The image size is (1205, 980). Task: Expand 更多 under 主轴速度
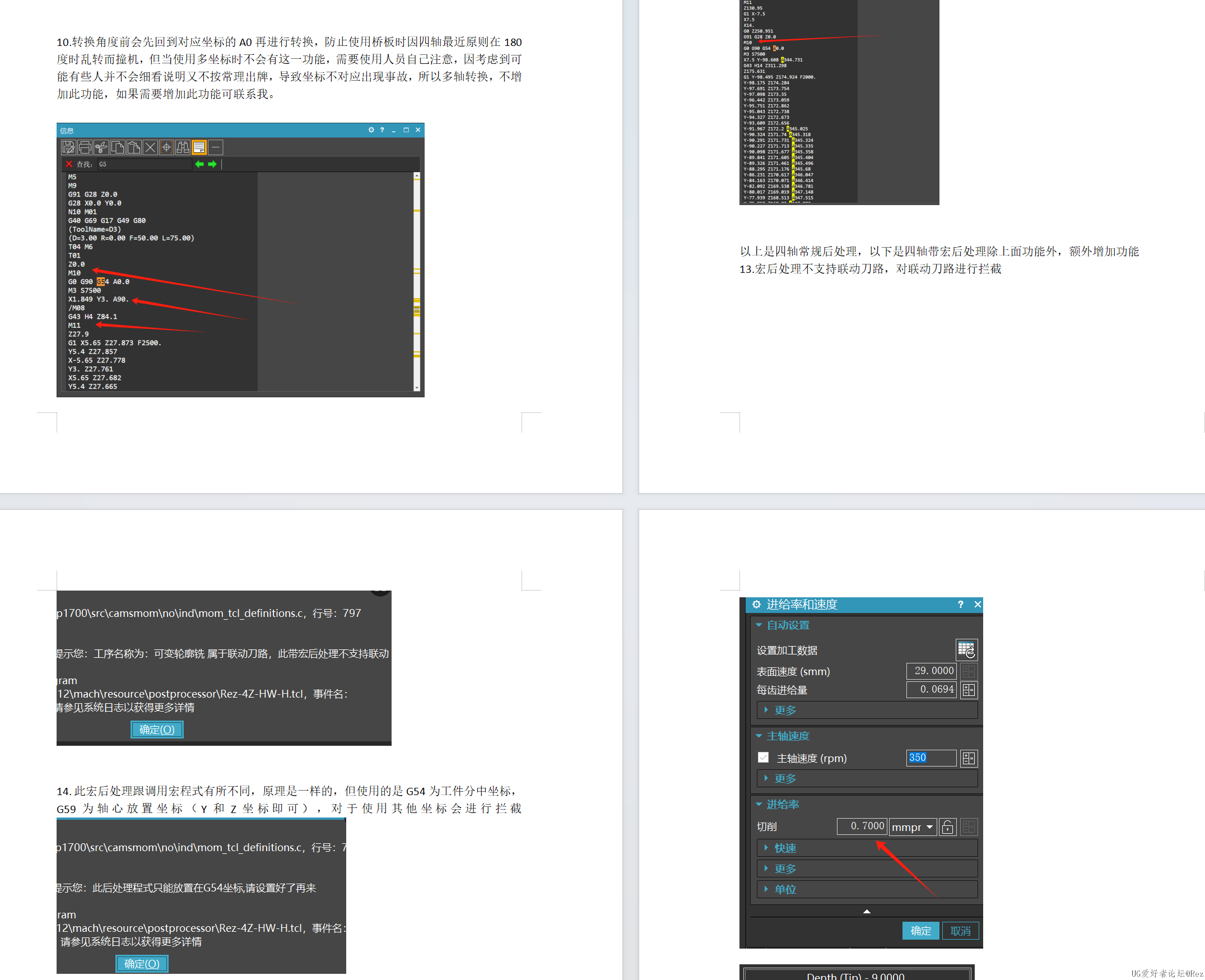point(867,778)
